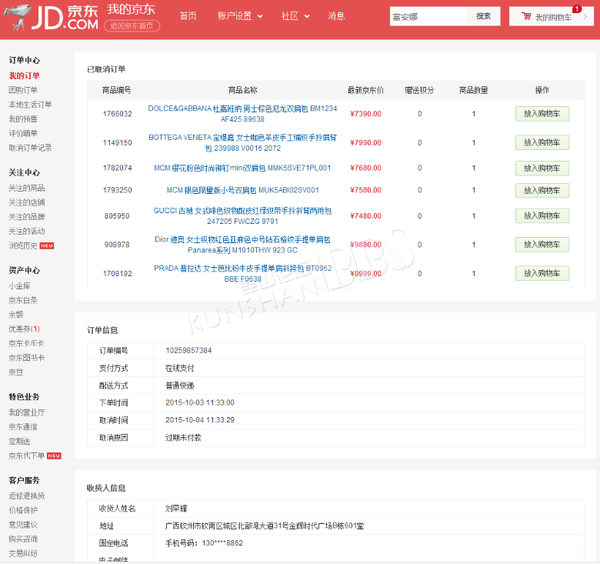The image size is (600, 564).
Task: Add item 1782074 to cart
Action: (542, 168)
